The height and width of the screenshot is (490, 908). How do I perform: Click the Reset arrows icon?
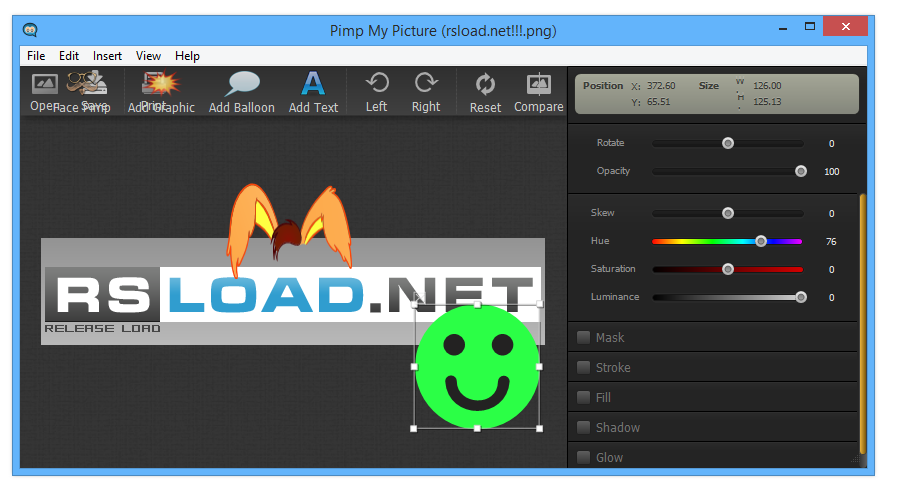coord(485,84)
